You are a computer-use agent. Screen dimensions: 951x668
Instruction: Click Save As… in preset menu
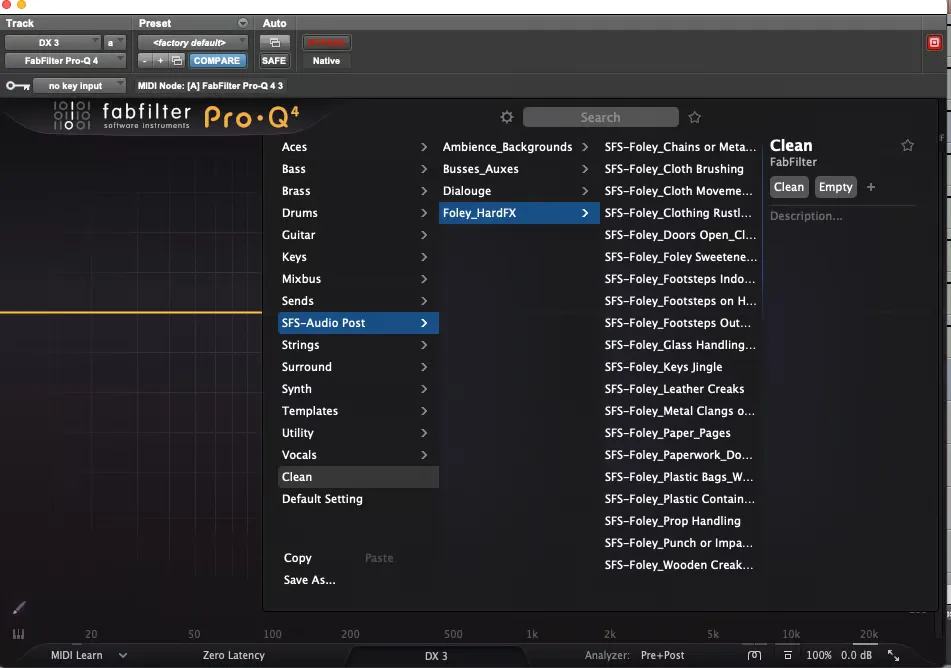pos(309,580)
